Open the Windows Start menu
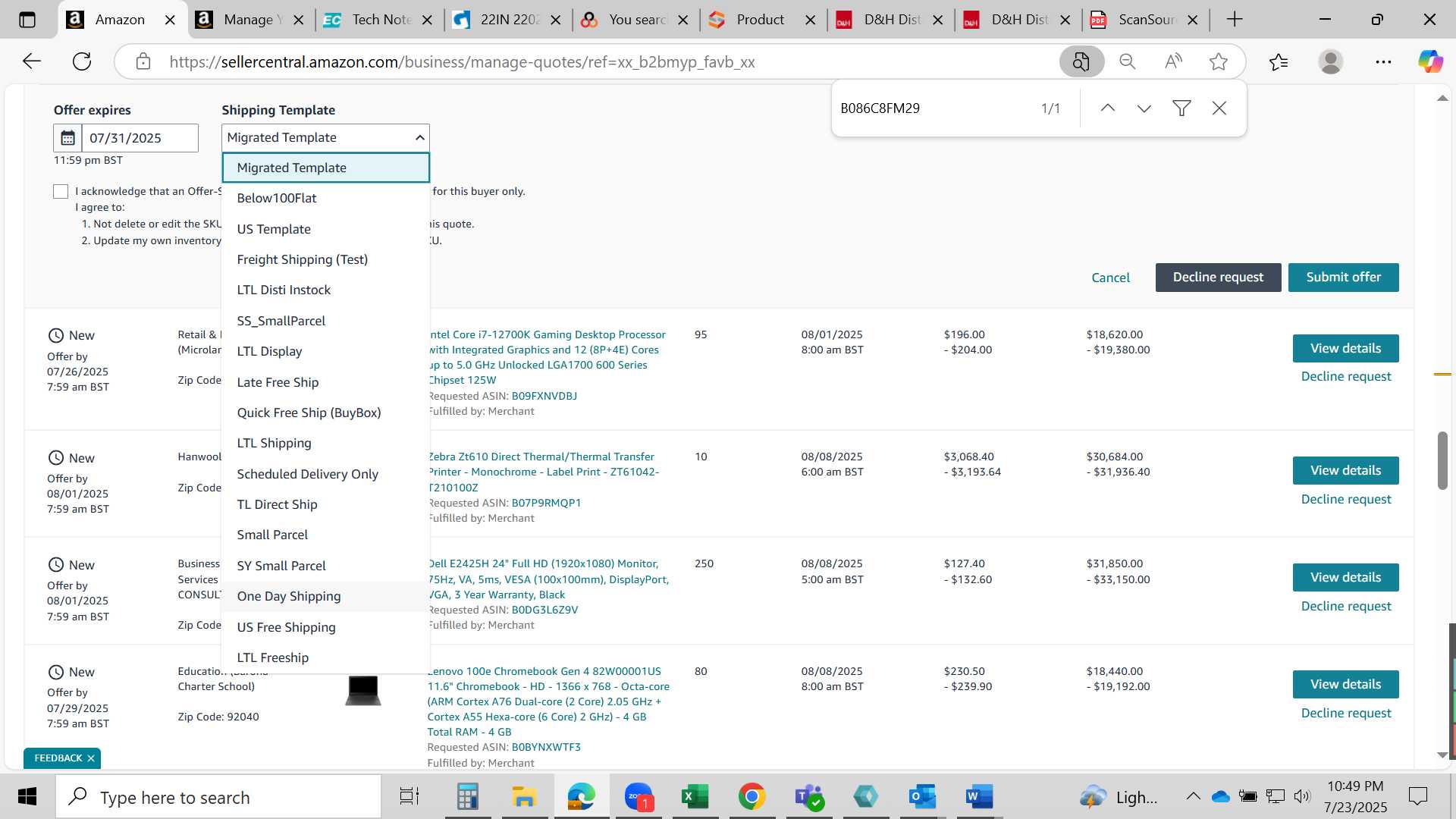This screenshot has width=1456, height=819. pos(27,797)
